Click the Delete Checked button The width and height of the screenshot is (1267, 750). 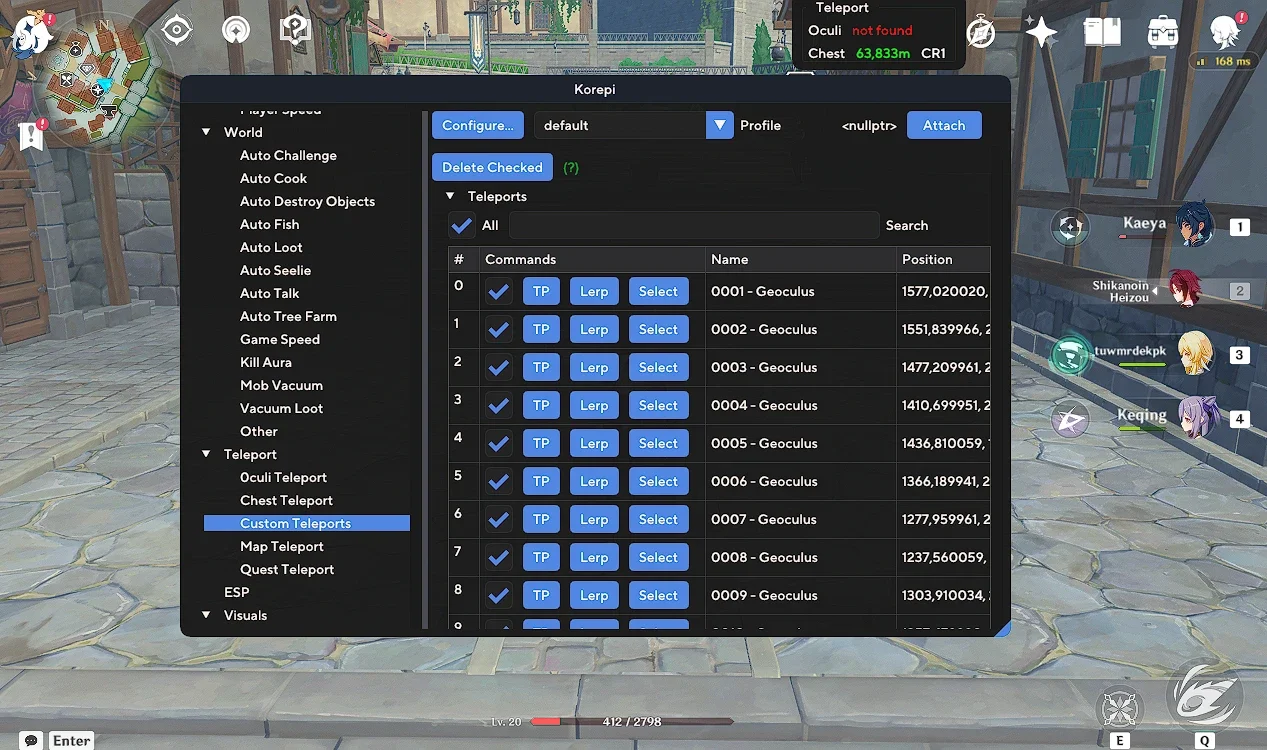[x=492, y=167]
